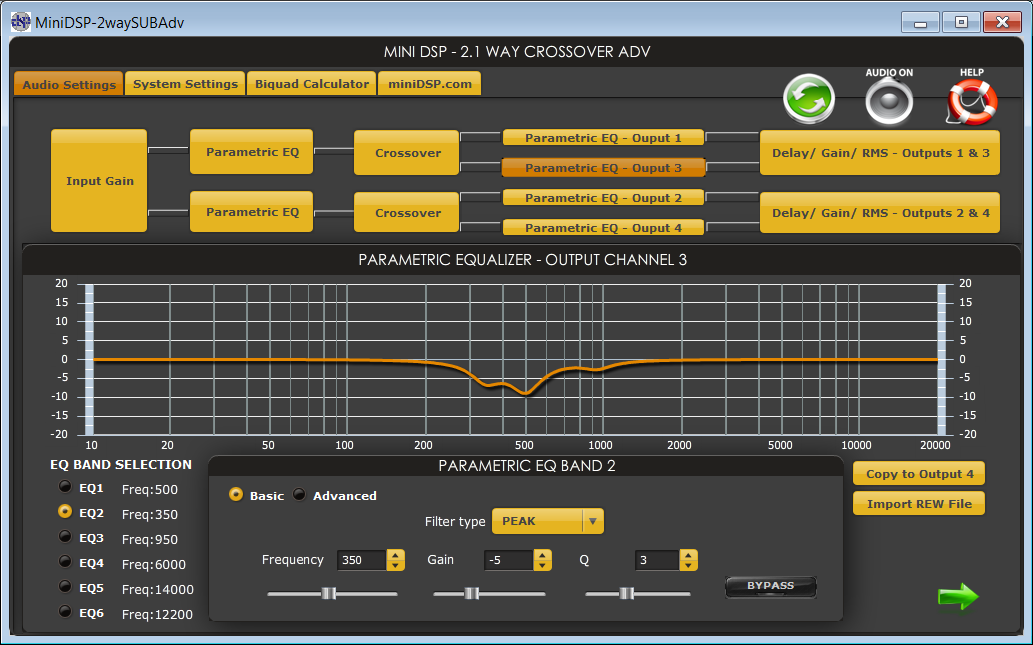Select Parametric EQ - Ouput 1
Screen dimensions: 1033x645
point(603,138)
